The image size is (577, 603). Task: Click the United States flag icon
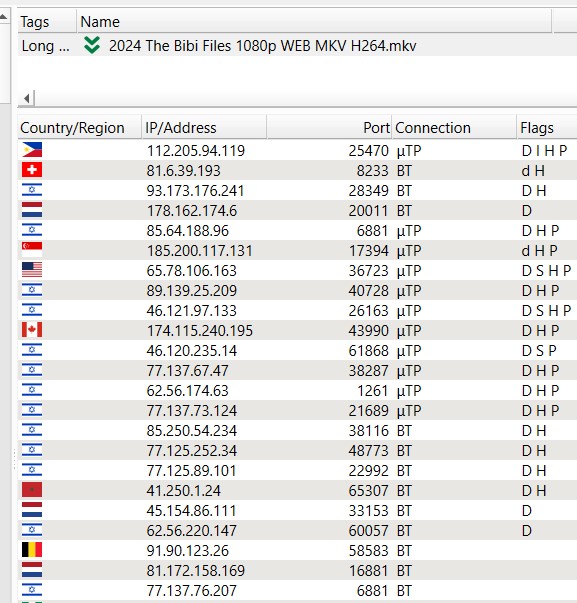tap(32, 270)
